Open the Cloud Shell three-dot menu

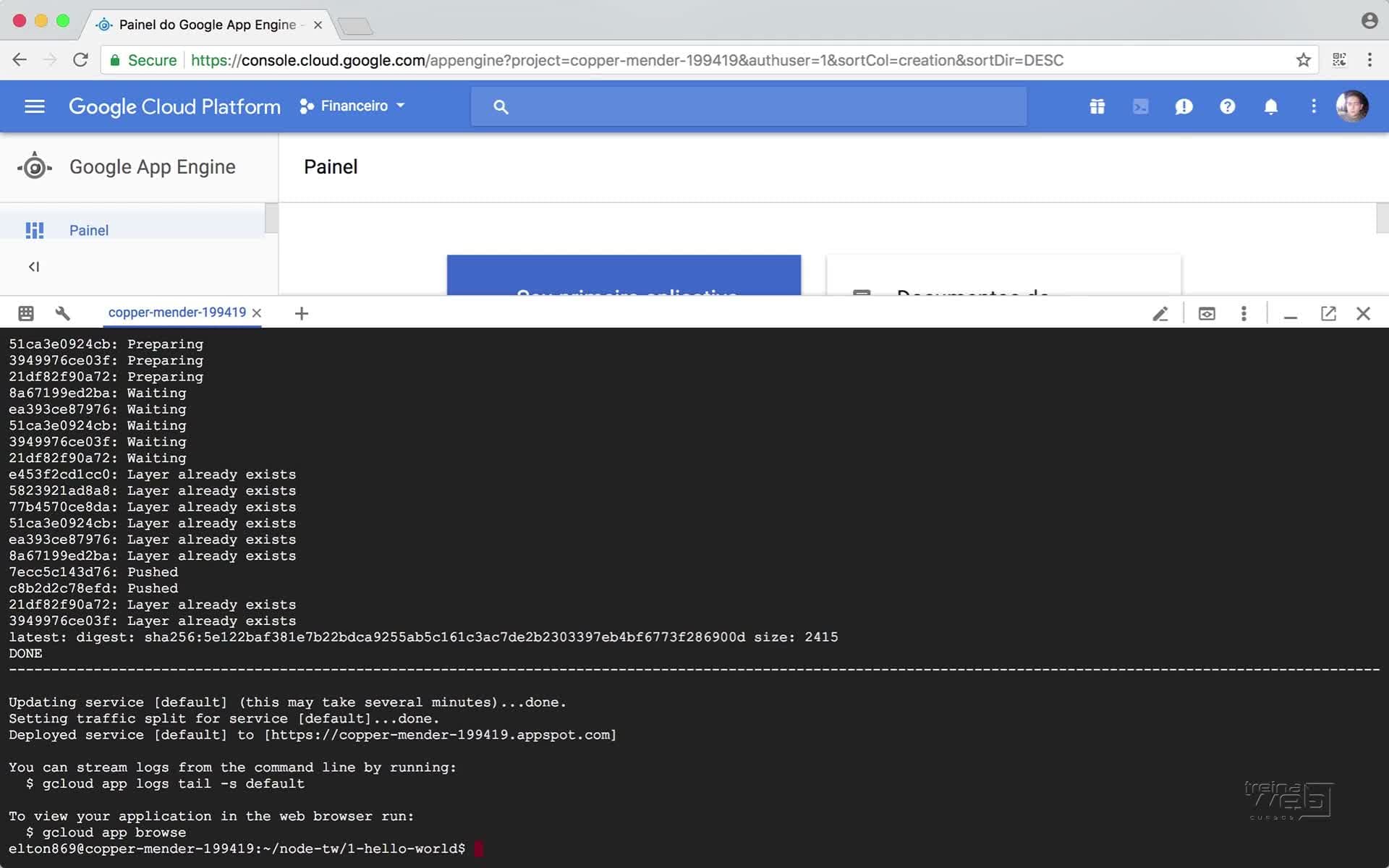point(1244,313)
